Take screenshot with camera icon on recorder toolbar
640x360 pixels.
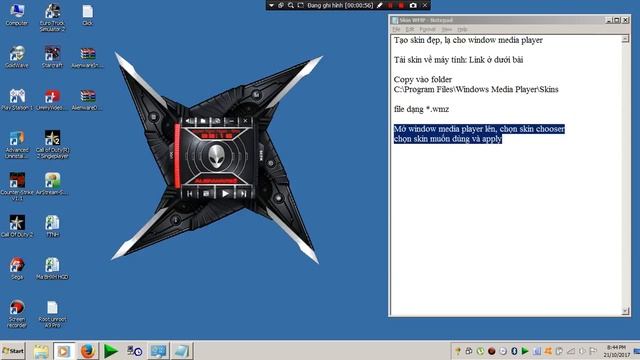pos(413,5)
